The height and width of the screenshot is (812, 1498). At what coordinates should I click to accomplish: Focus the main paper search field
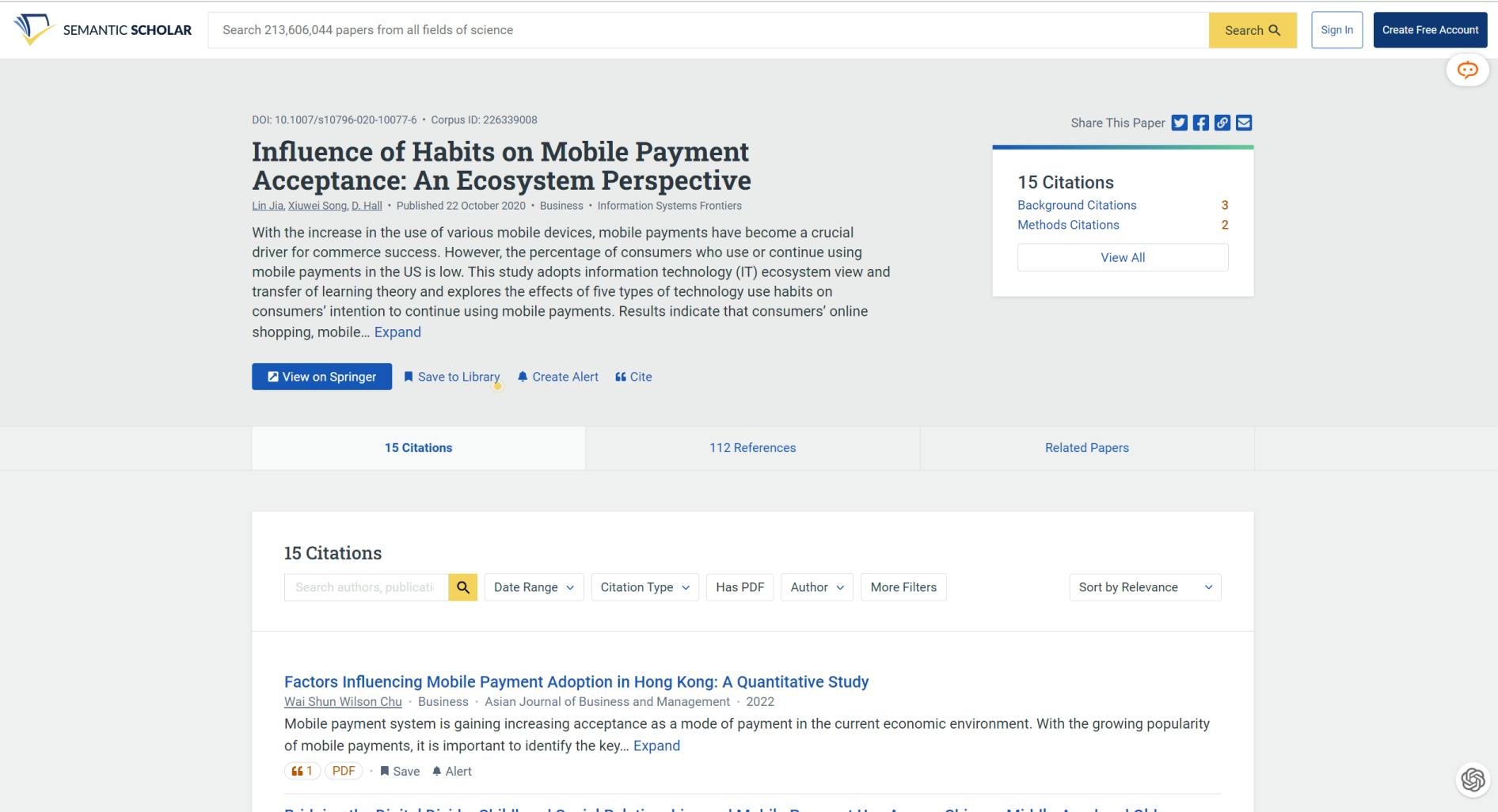tap(708, 30)
